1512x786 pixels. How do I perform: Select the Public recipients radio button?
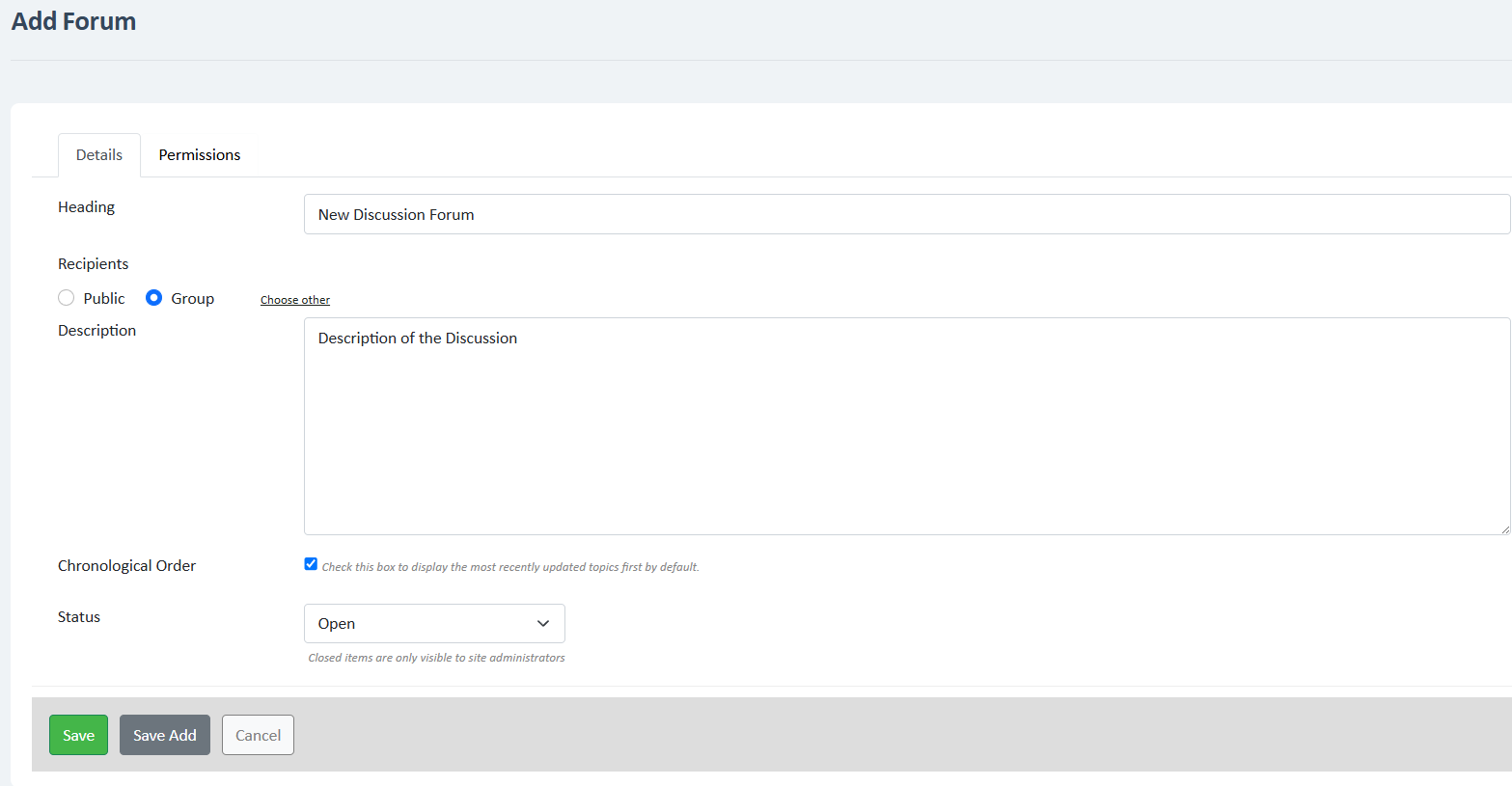point(67,298)
